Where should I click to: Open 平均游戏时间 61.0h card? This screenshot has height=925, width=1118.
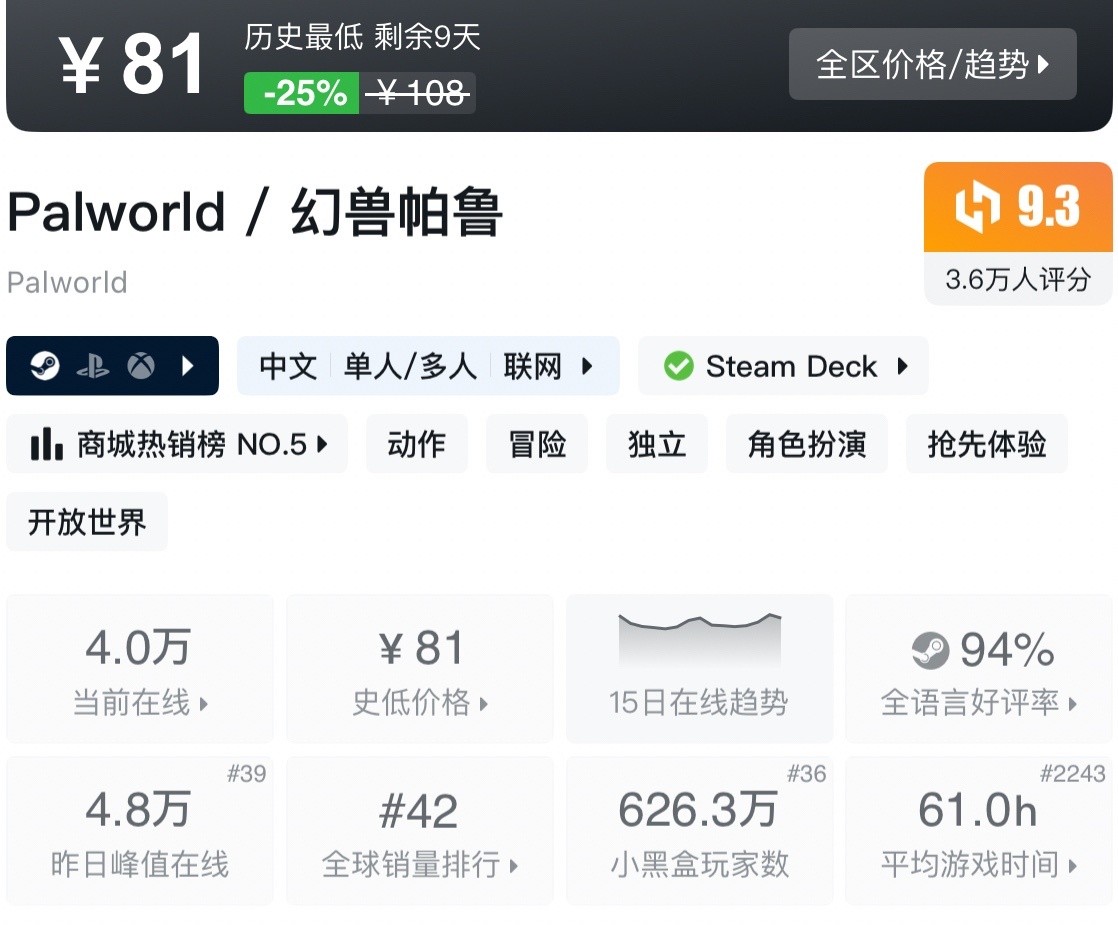[979, 831]
